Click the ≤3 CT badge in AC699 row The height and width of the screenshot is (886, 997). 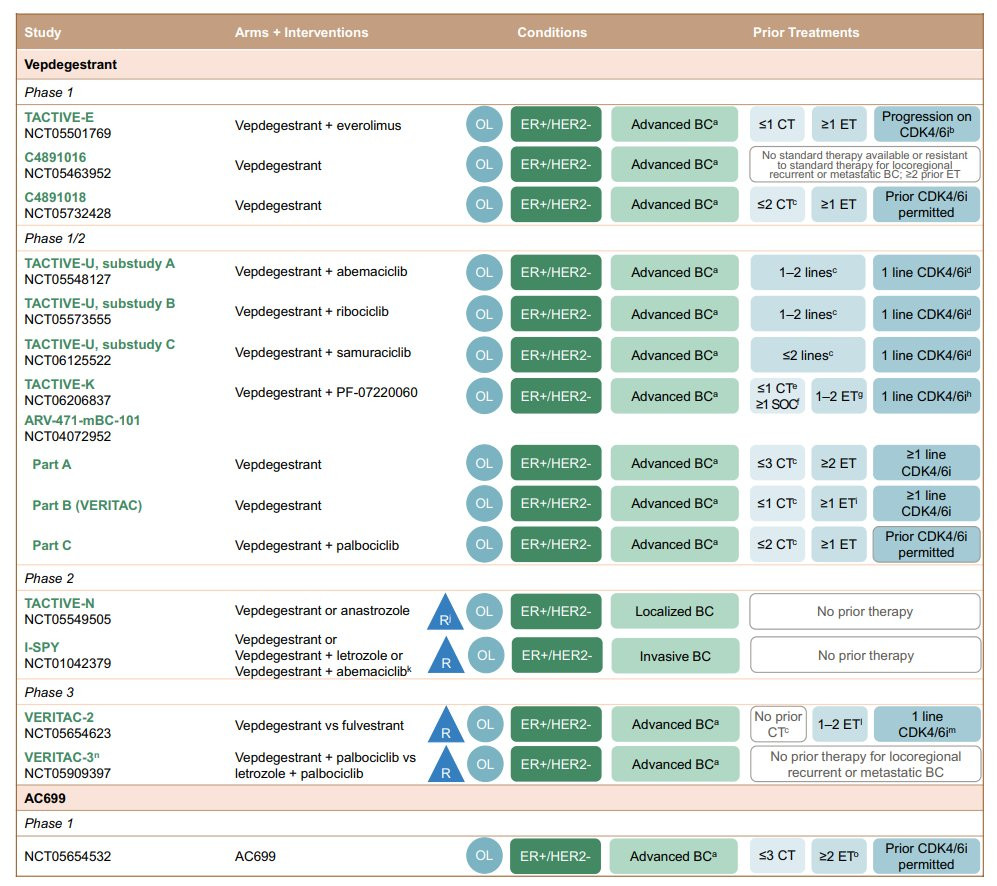point(777,856)
